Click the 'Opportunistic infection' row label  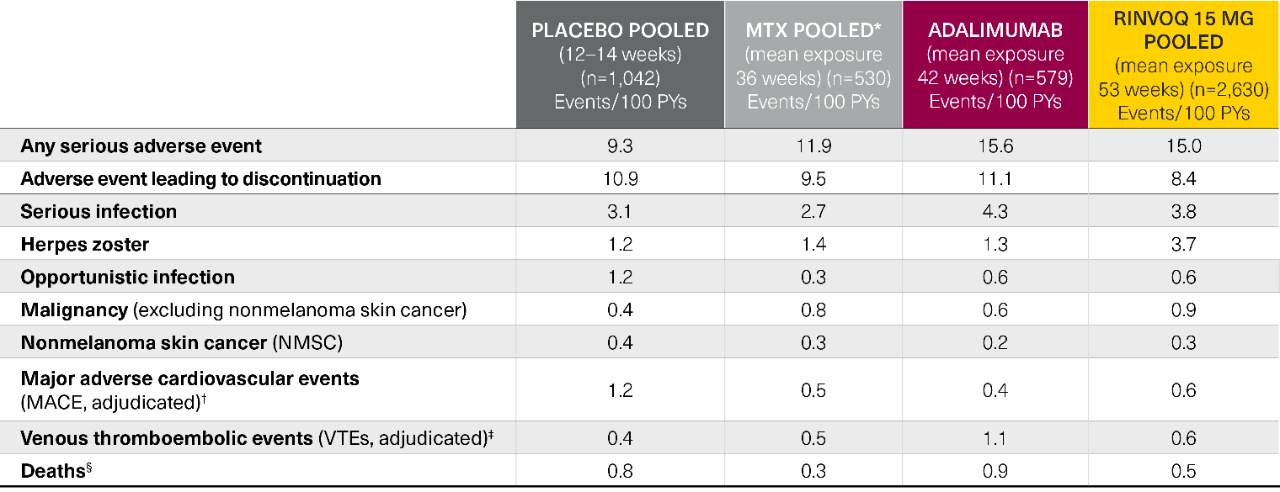[x=128, y=277]
